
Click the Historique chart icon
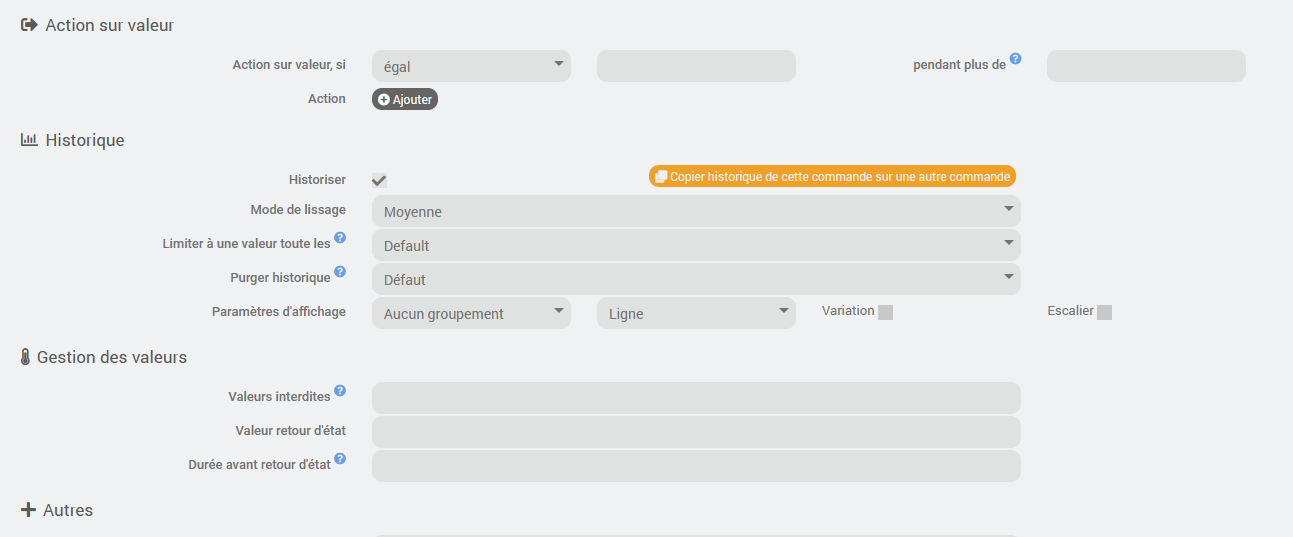click(29, 140)
